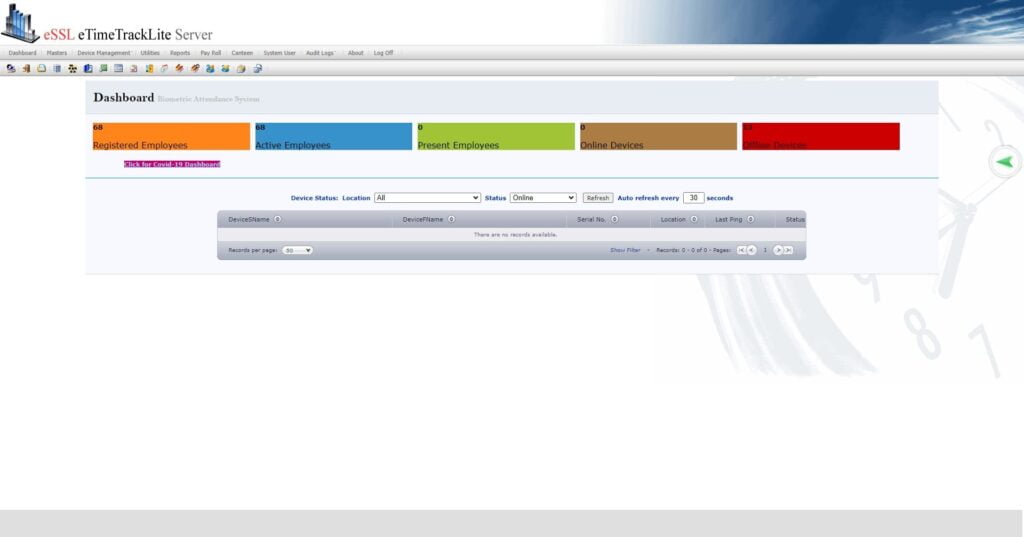Click the green speech-bubble toolbar icon
1024x537 pixels.
[x=103, y=69]
